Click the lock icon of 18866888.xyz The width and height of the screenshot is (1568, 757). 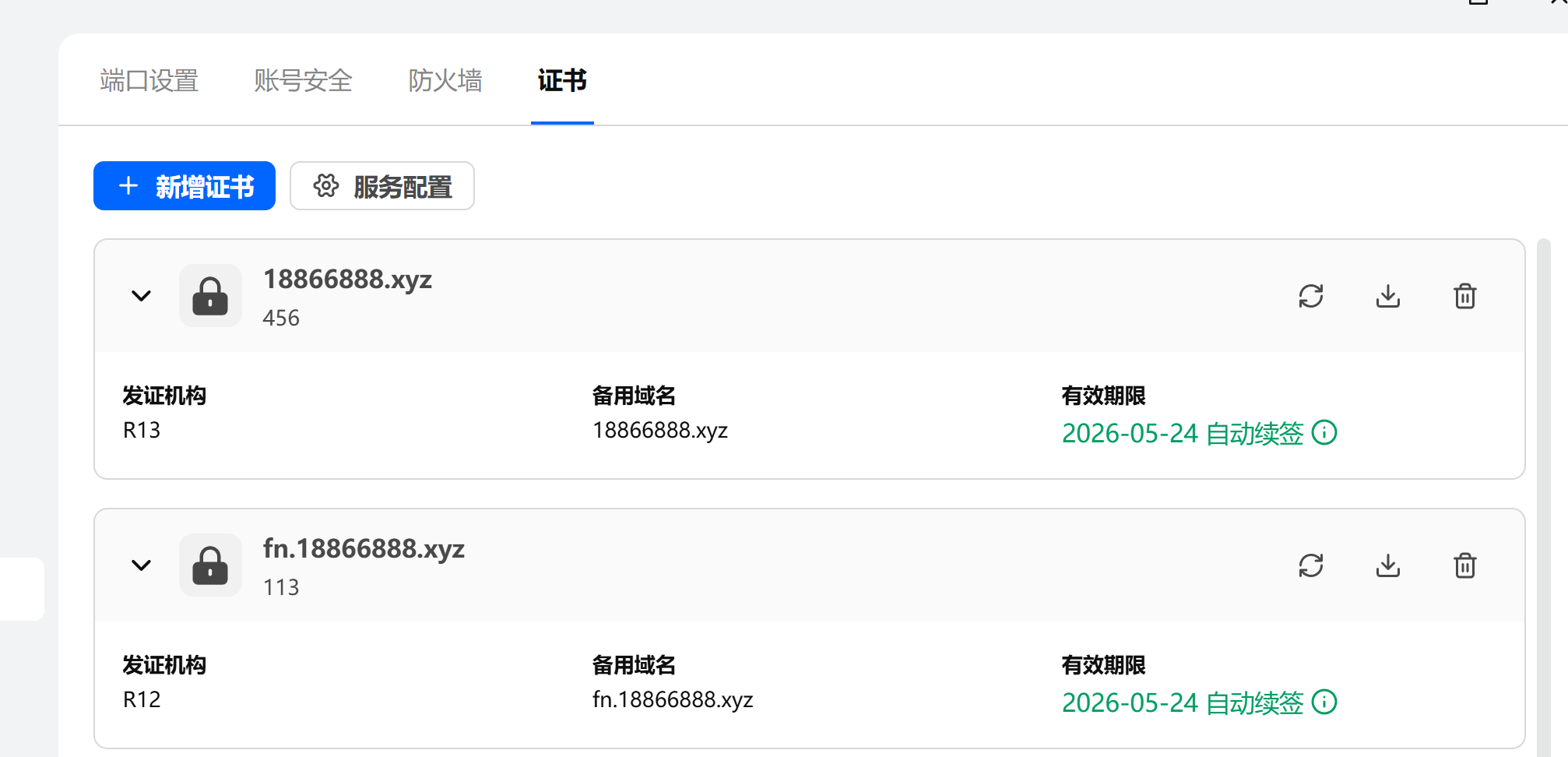tap(210, 296)
